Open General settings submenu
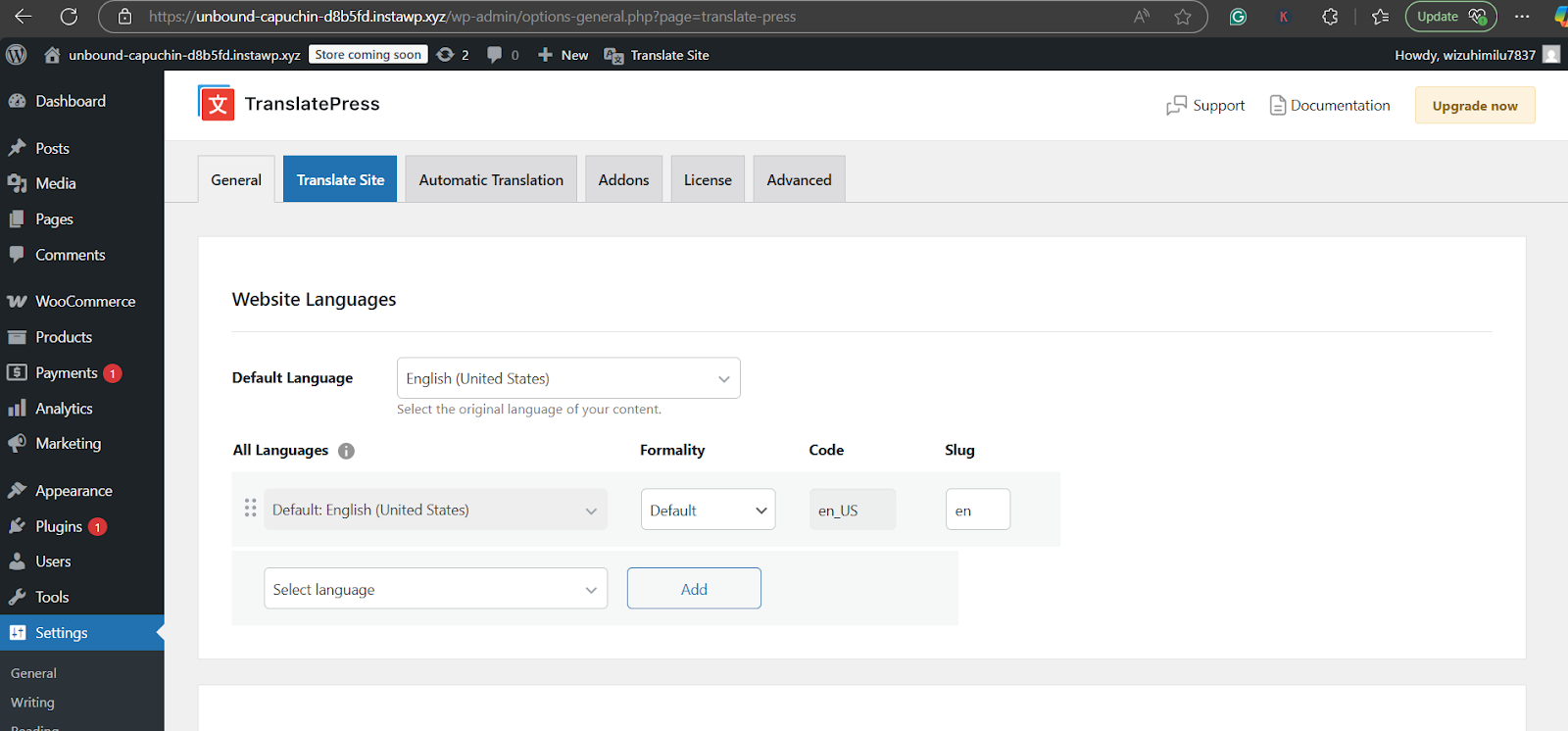Image resolution: width=1568 pixels, height=731 pixels. point(33,673)
